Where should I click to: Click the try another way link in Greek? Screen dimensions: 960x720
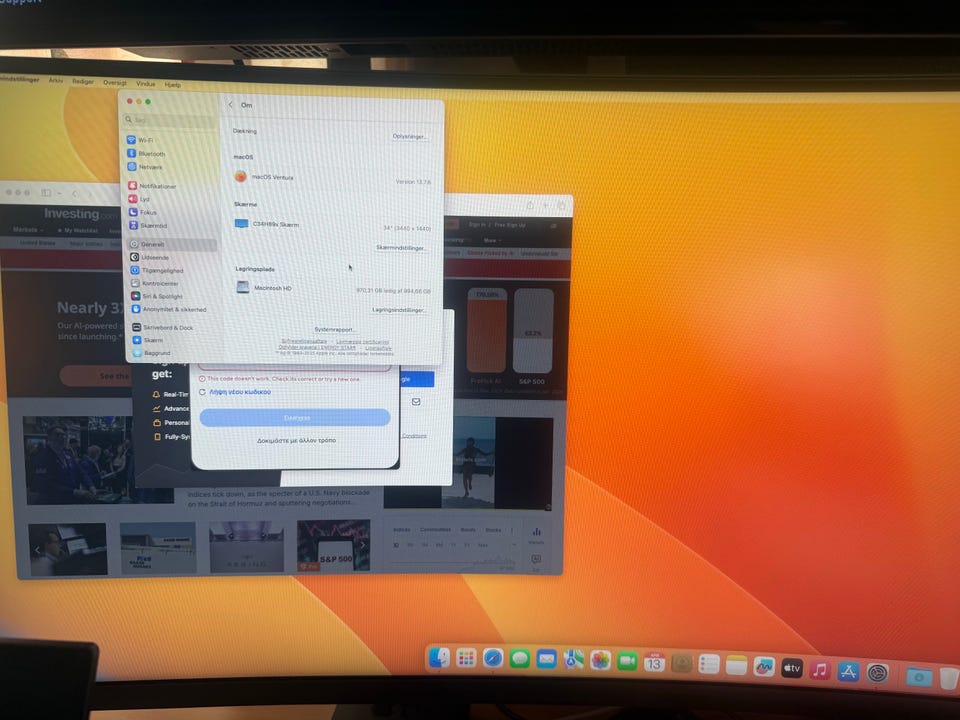(x=296, y=440)
